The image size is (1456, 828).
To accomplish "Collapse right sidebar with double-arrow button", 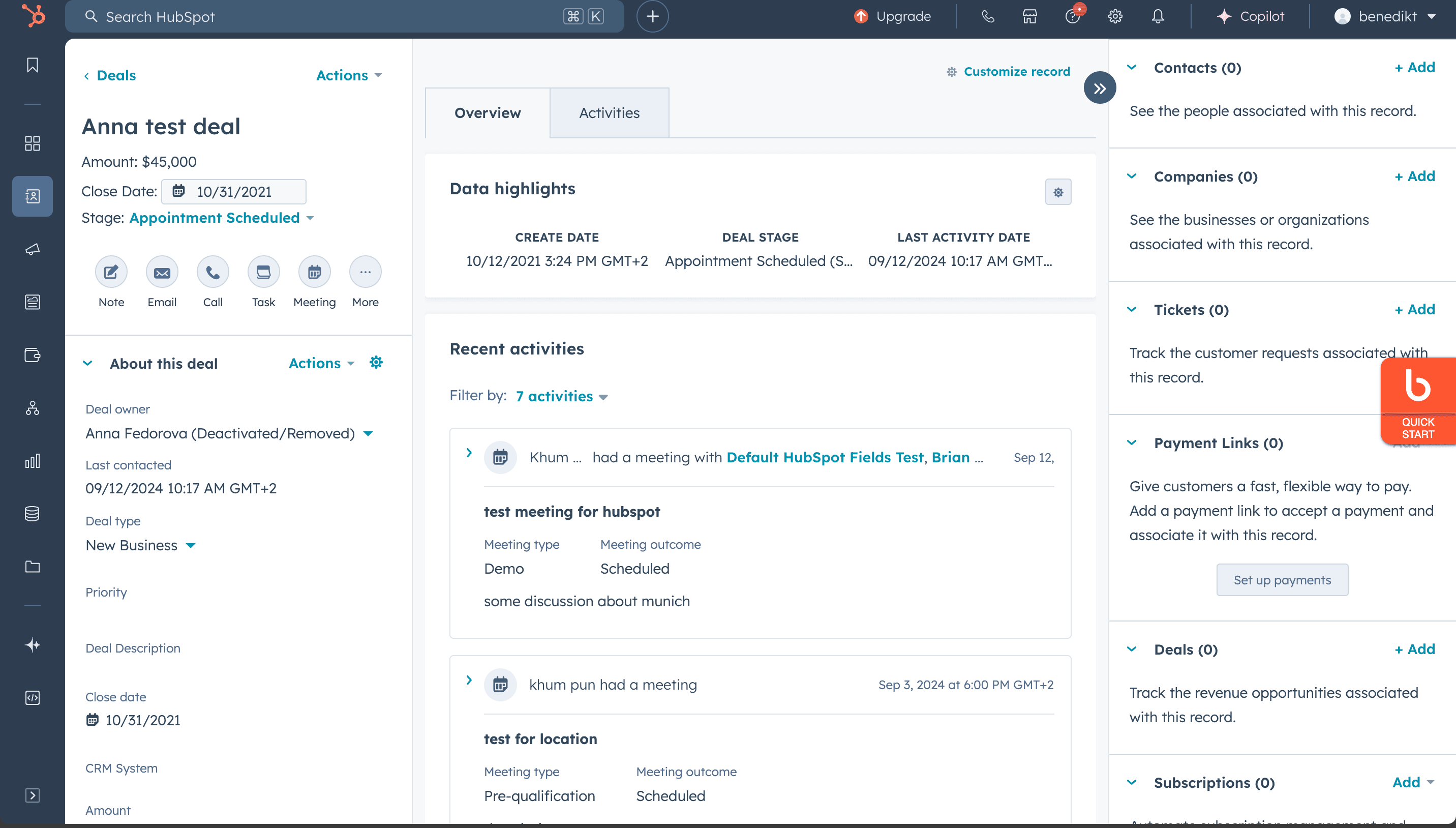I will coord(1100,87).
